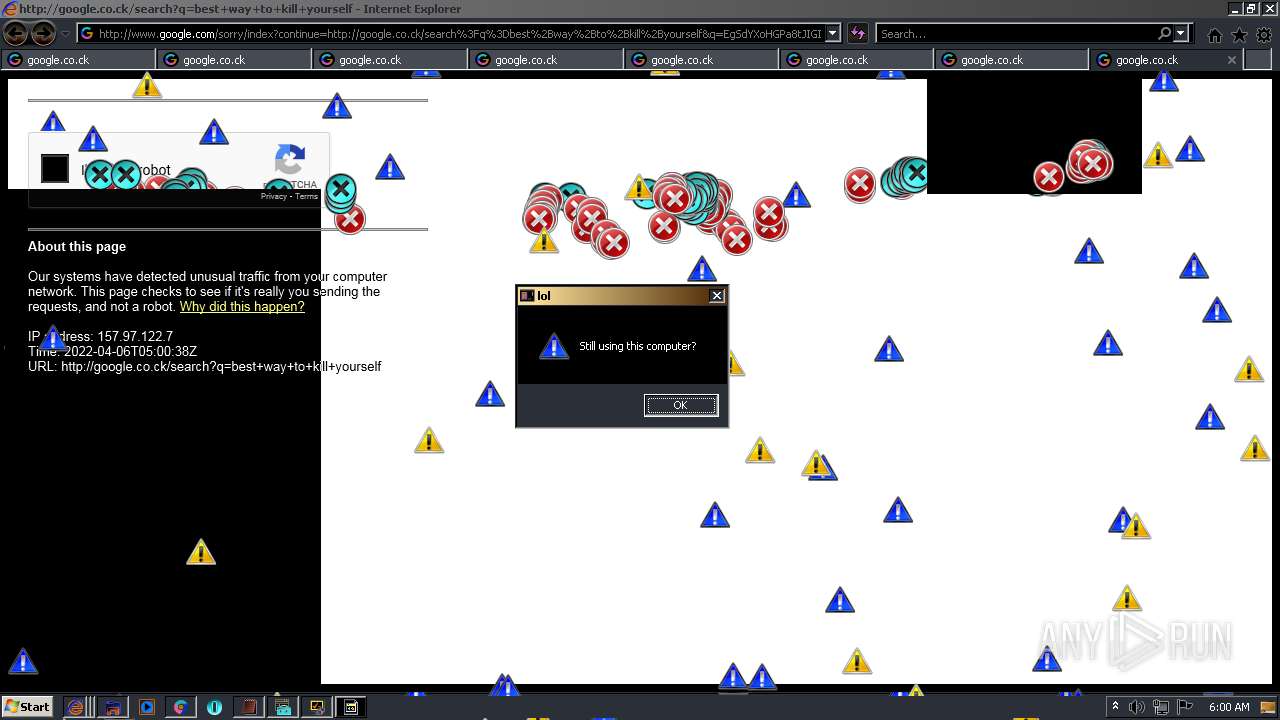The image size is (1280, 720).
Task: Show hidden system tray icons
Action: point(1115,707)
